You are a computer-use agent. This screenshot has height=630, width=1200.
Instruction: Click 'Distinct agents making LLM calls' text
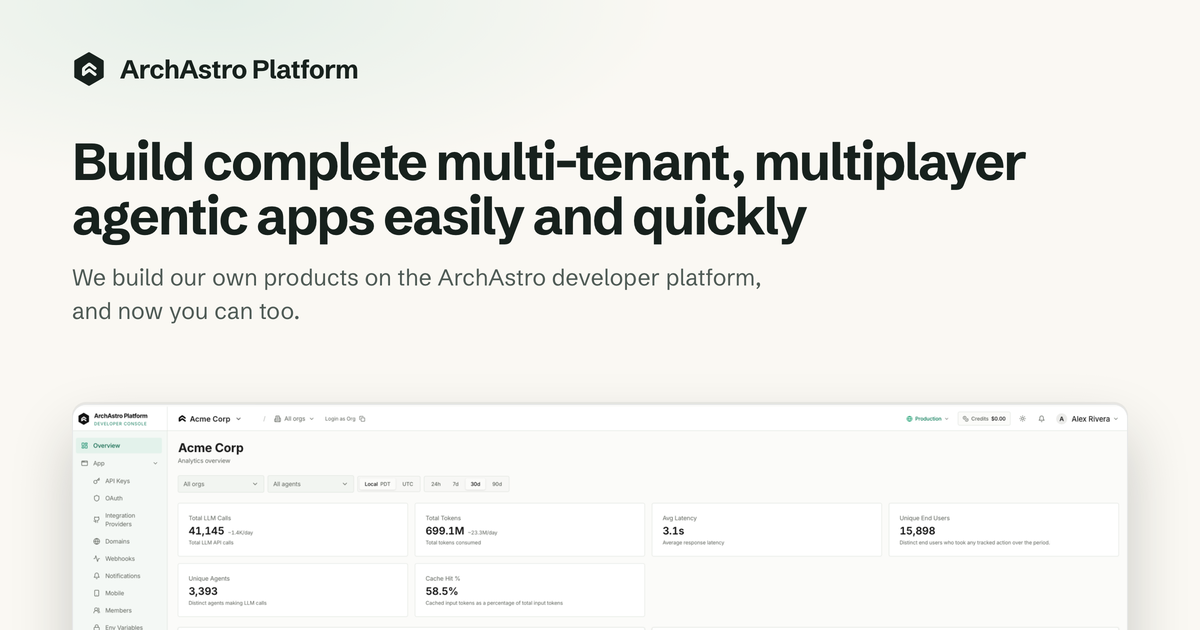click(228, 603)
